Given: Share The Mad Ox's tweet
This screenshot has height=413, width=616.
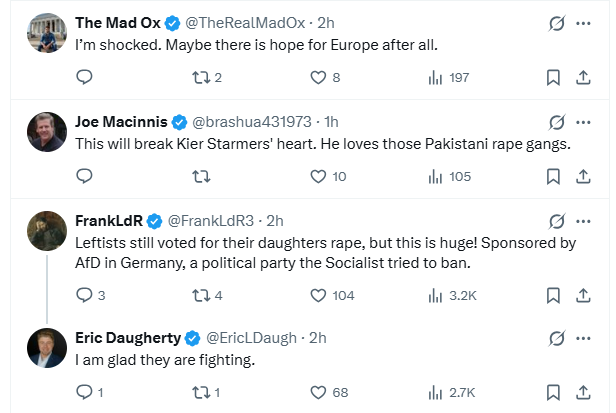Looking at the screenshot, I should coord(583,77).
